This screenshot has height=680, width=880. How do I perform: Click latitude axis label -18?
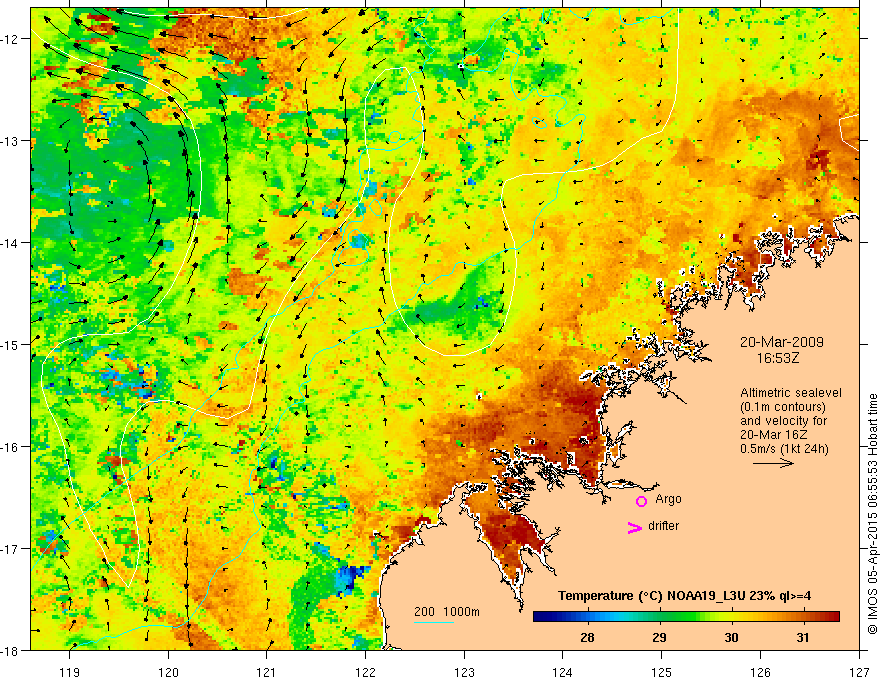click(x=11, y=650)
